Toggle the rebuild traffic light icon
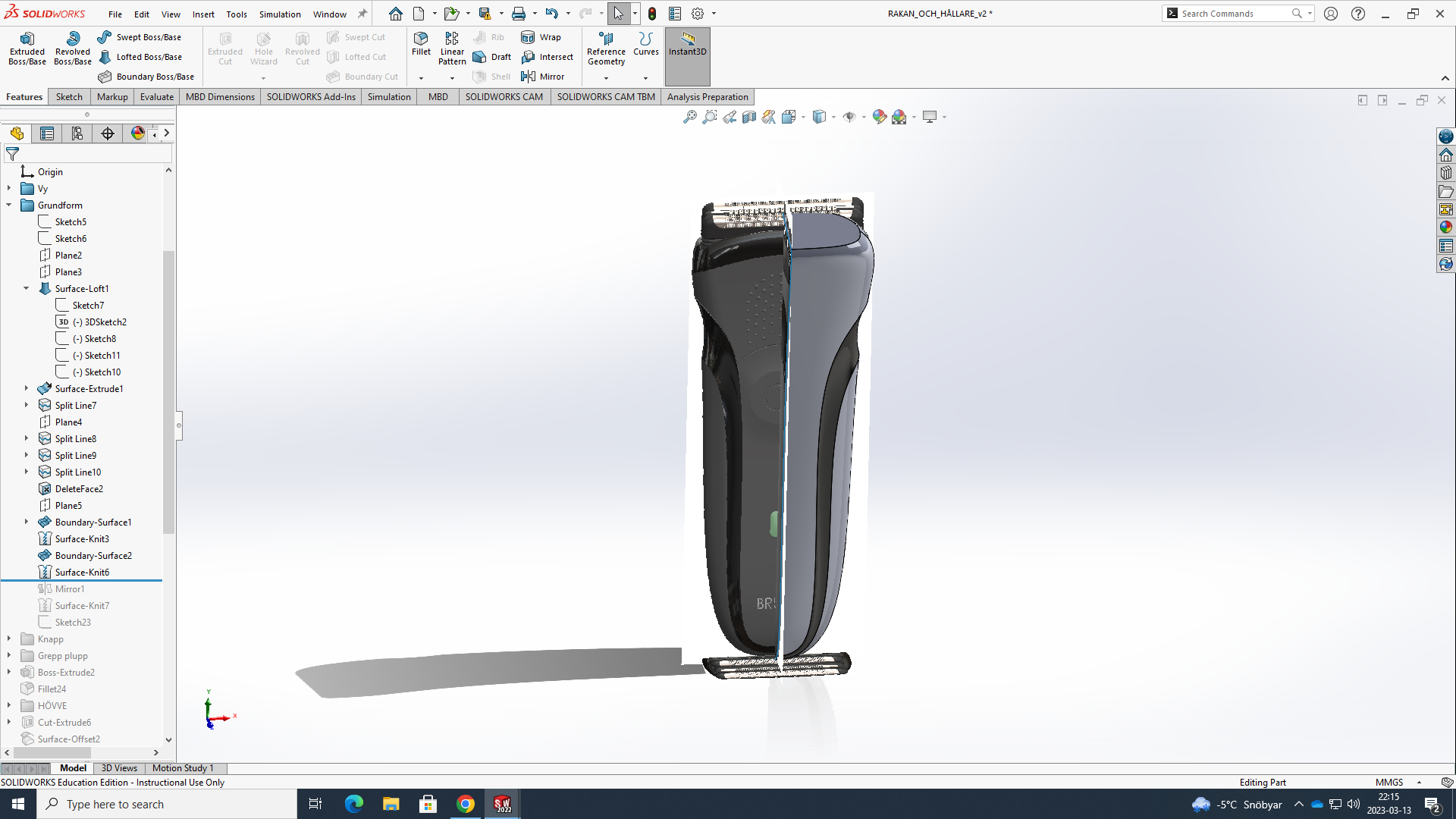Image resolution: width=1456 pixels, height=819 pixels. pyautogui.click(x=652, y=14)
